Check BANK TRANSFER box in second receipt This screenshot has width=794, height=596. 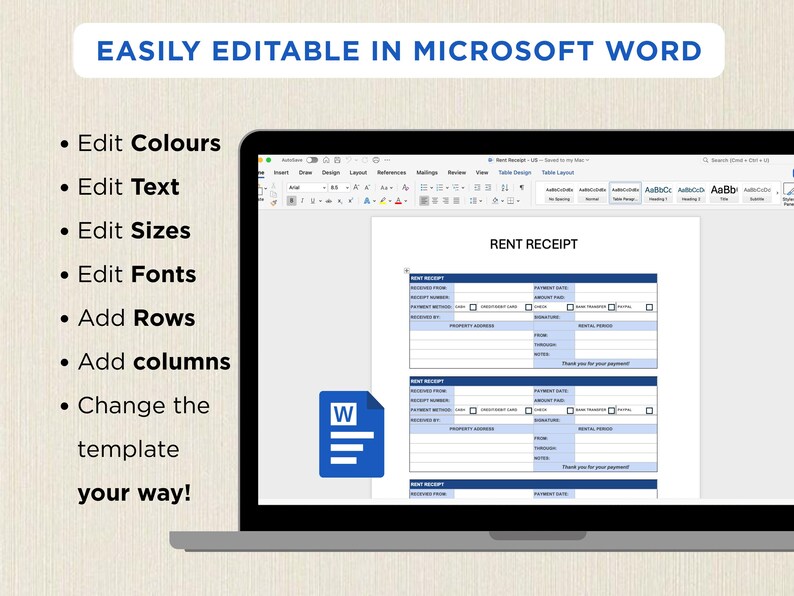(611, 410)
